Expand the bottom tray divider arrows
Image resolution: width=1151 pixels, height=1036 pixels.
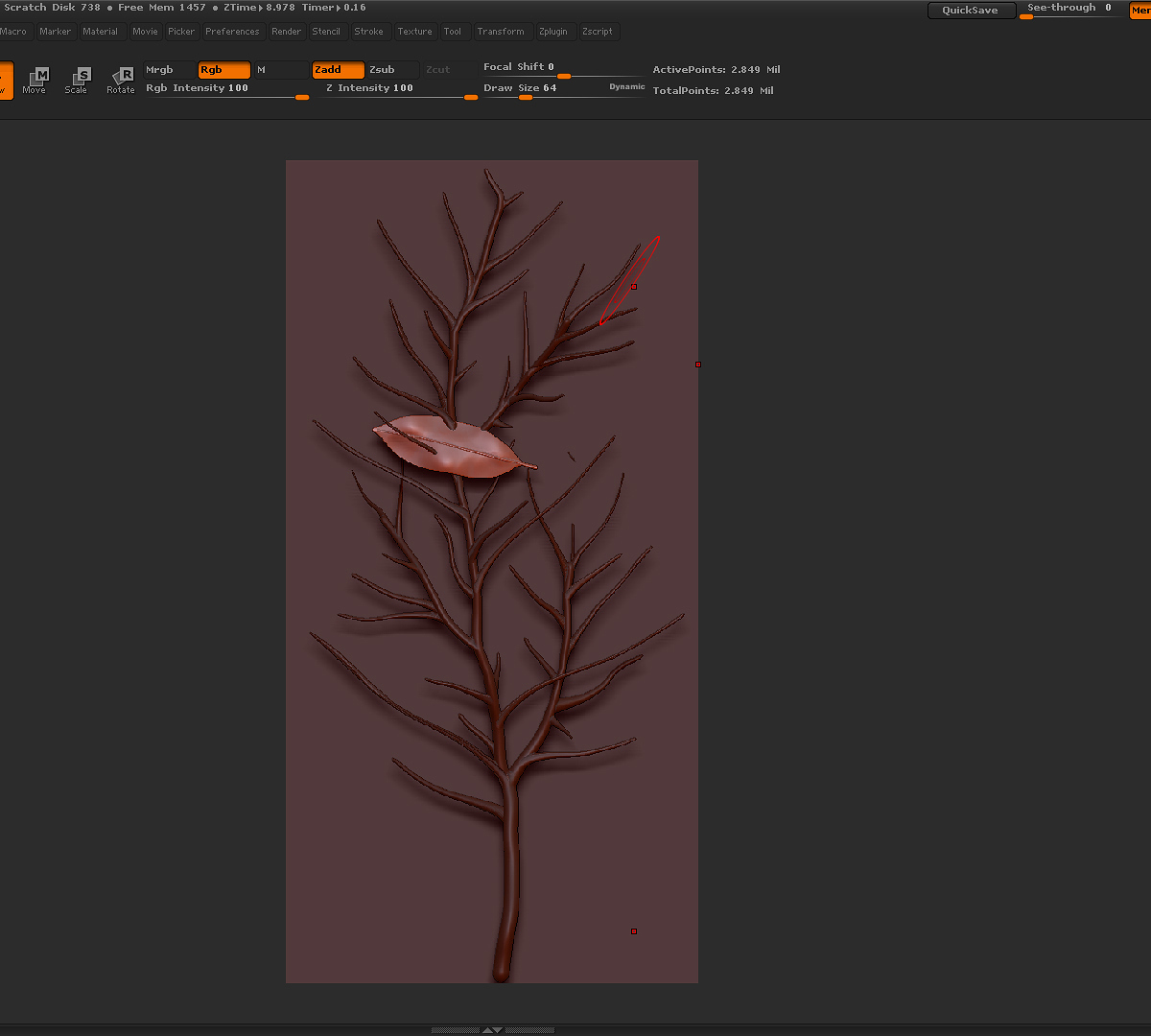[492, 1029]
